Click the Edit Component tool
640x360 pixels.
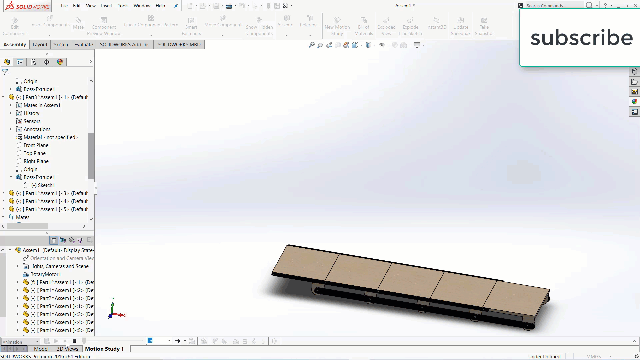pos(14,27)
